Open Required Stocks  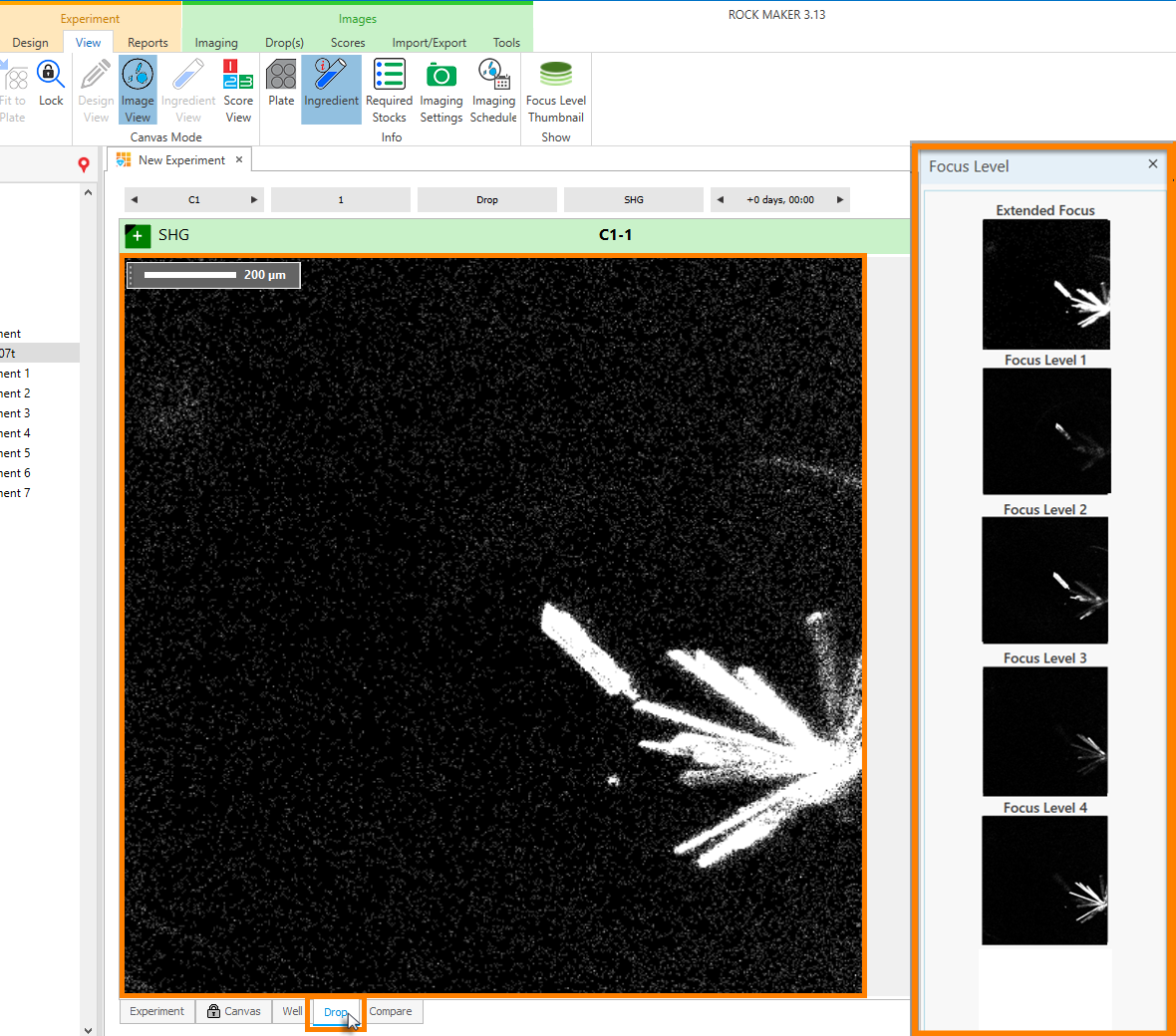pos(389,90)
